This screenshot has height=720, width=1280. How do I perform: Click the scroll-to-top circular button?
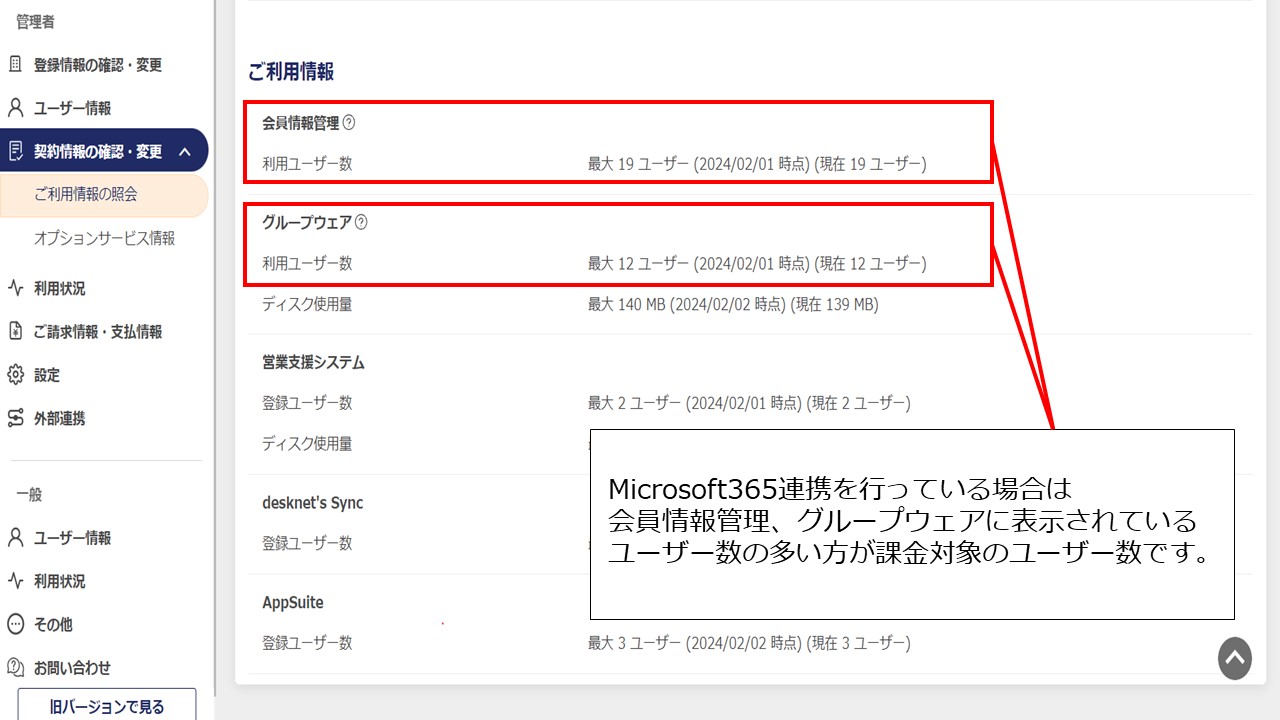click(x=1234, y=659)
